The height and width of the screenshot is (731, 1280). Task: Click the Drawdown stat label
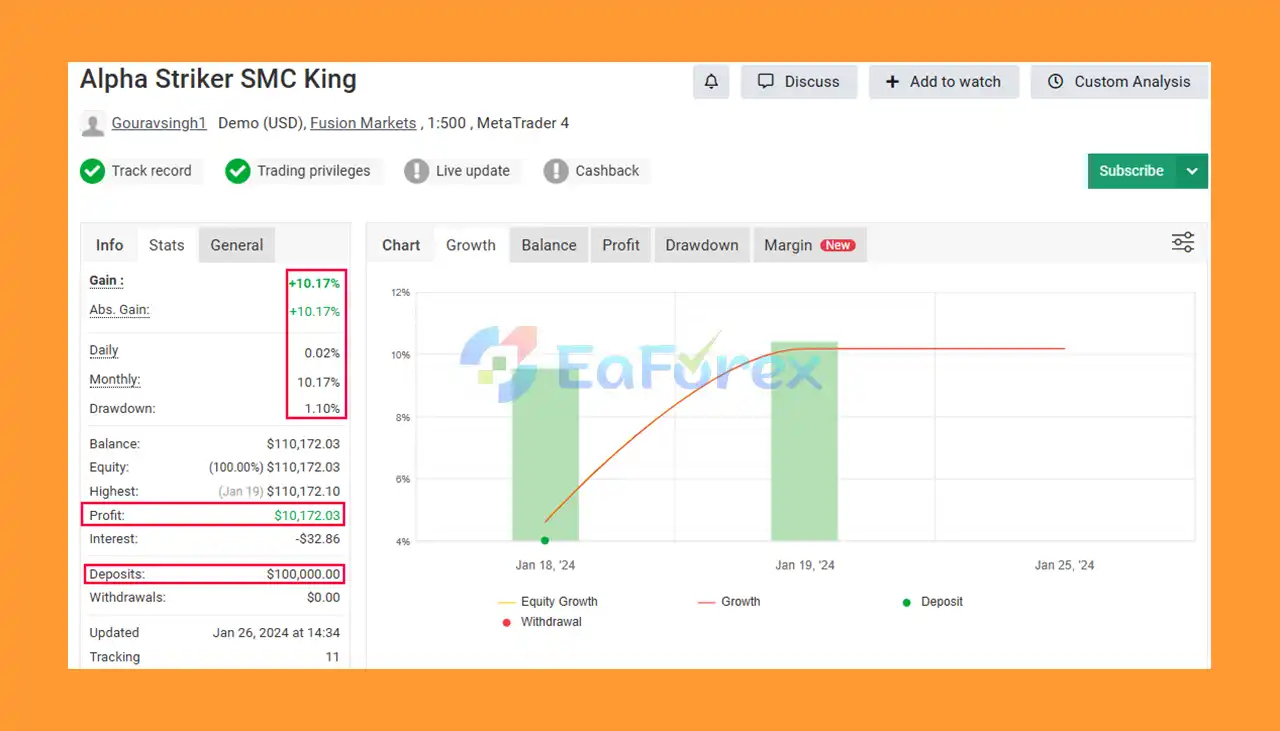pos(122,409)
